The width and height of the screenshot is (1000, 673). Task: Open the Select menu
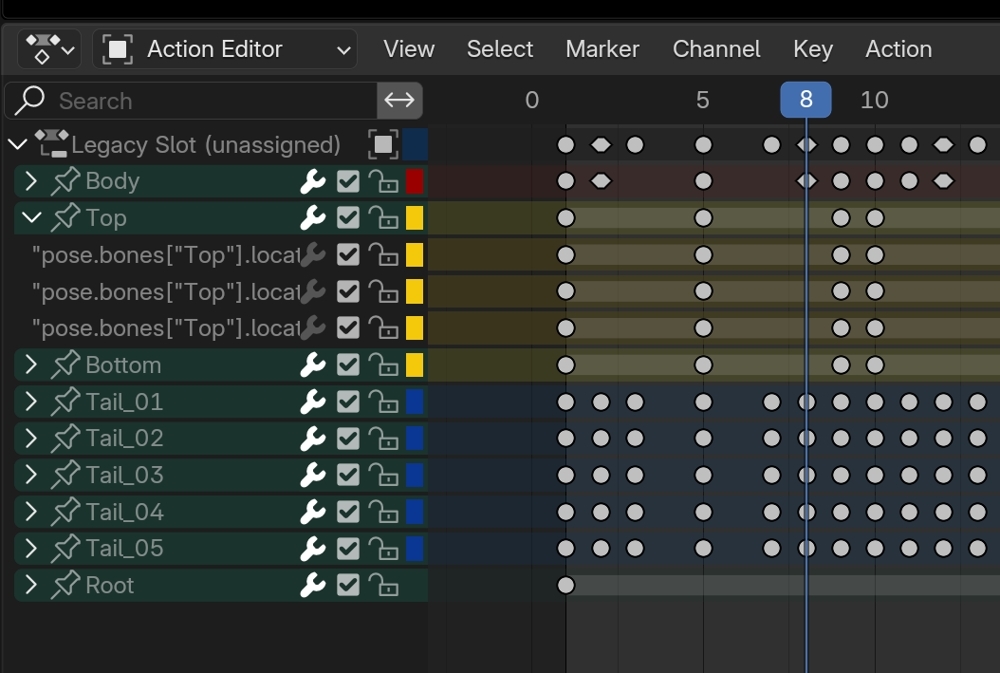[x=499, y=49]
